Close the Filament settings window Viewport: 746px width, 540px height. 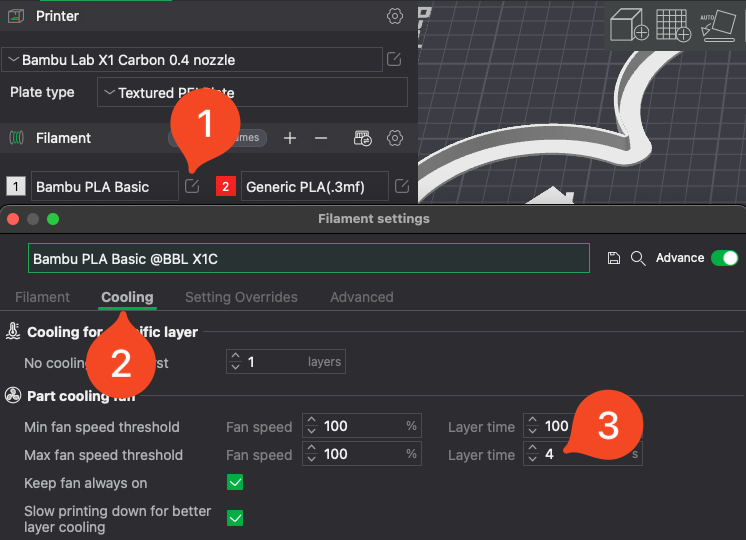pyautogui.click(x=13, y=219)
